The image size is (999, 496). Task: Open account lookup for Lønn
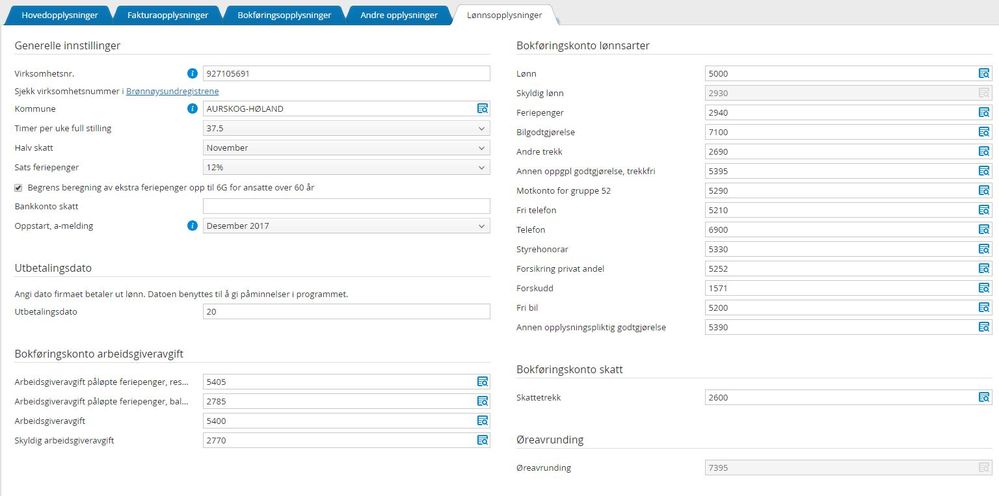(984, 73)
